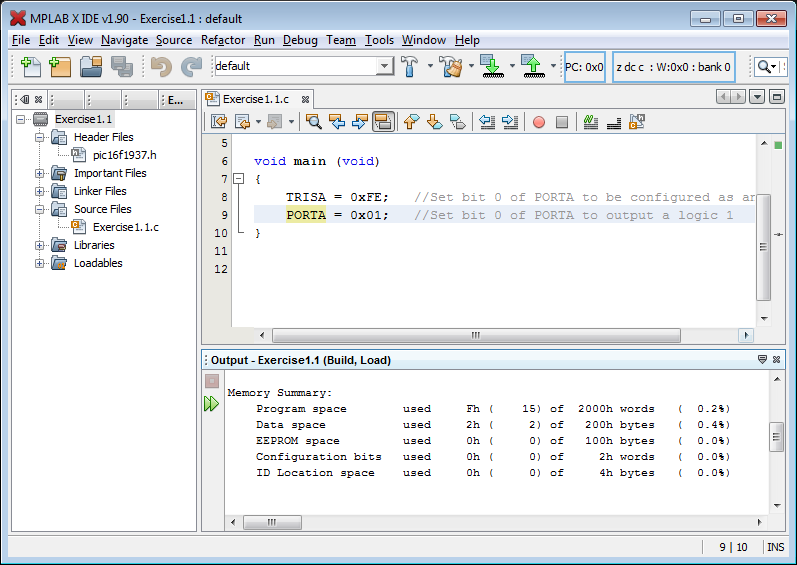Click the Save All disks icon
Viewport: 797px width, 565px height.
(121, 67)
